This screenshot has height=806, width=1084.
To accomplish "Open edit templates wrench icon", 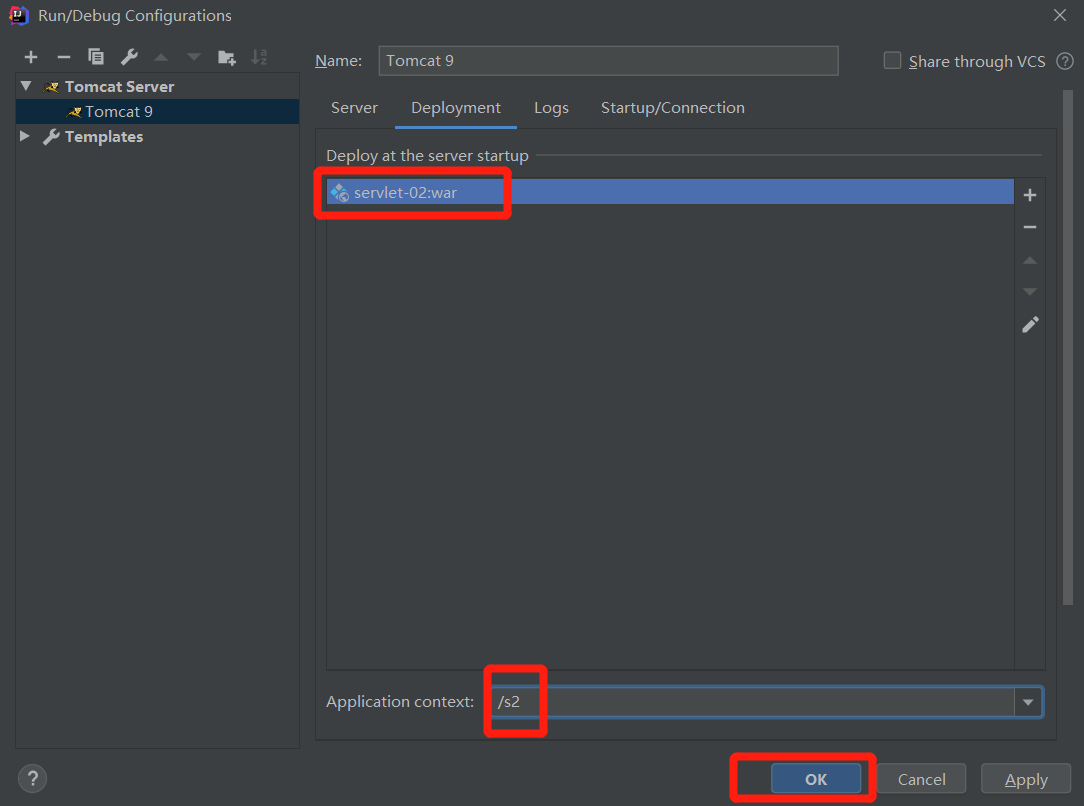I will coord(129,57).
